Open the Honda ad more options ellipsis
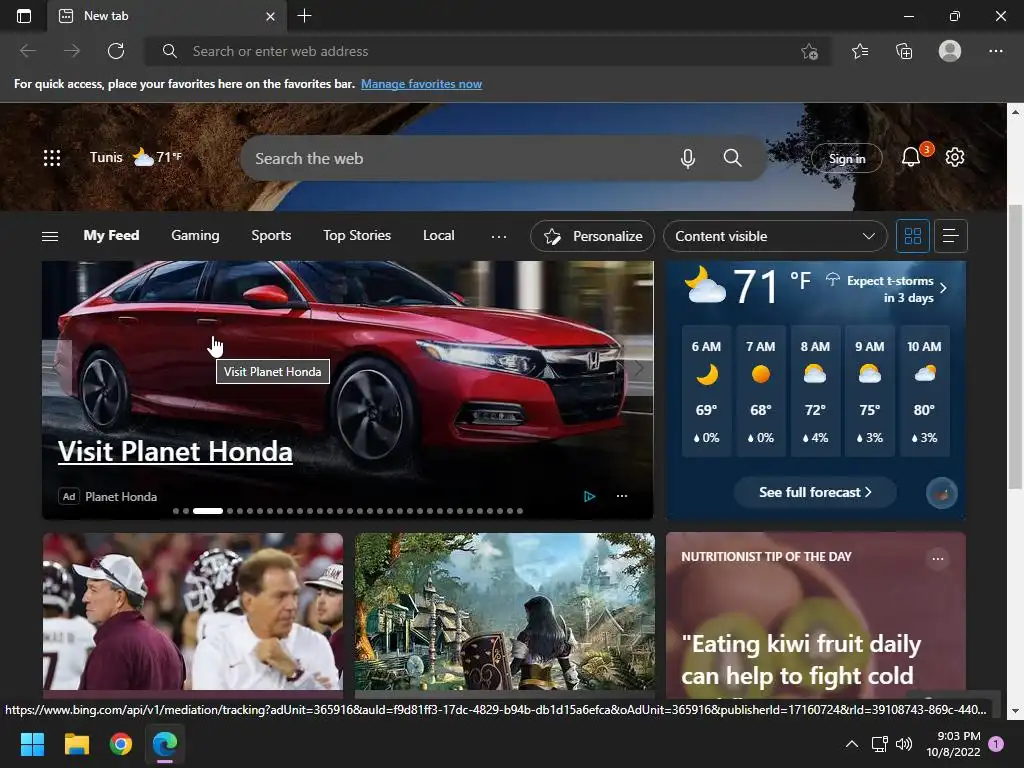Viewport: 1024px width, 768px height. 622,496
